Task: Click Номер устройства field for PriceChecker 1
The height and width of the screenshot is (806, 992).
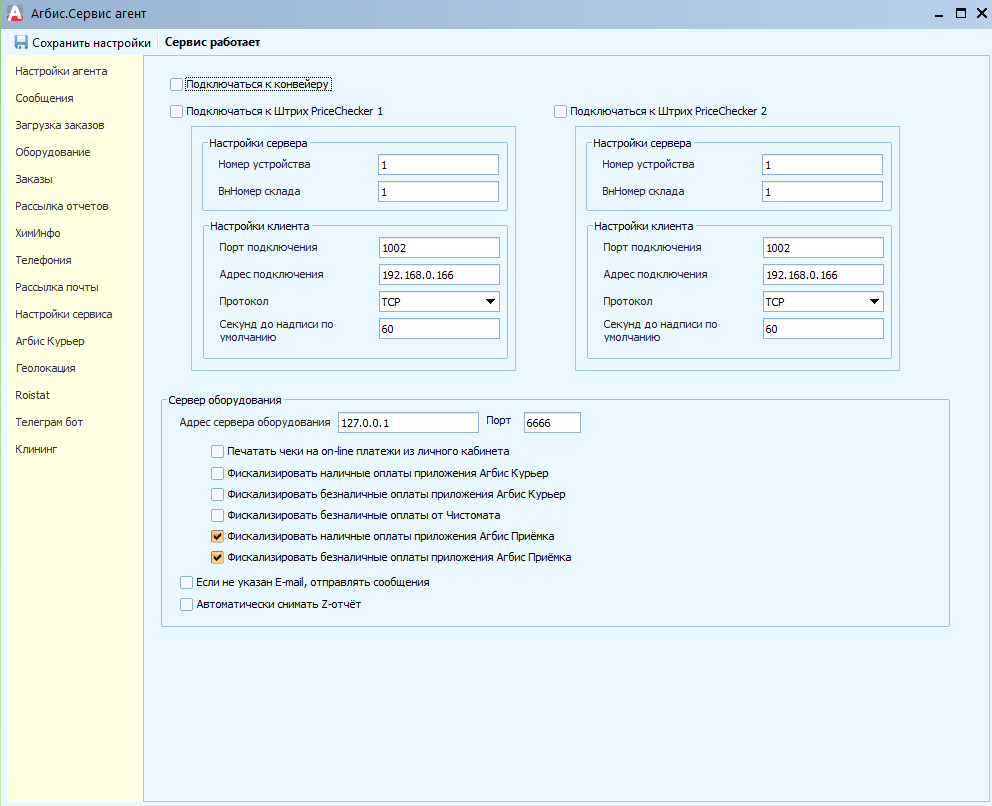Action: [438, 164]
